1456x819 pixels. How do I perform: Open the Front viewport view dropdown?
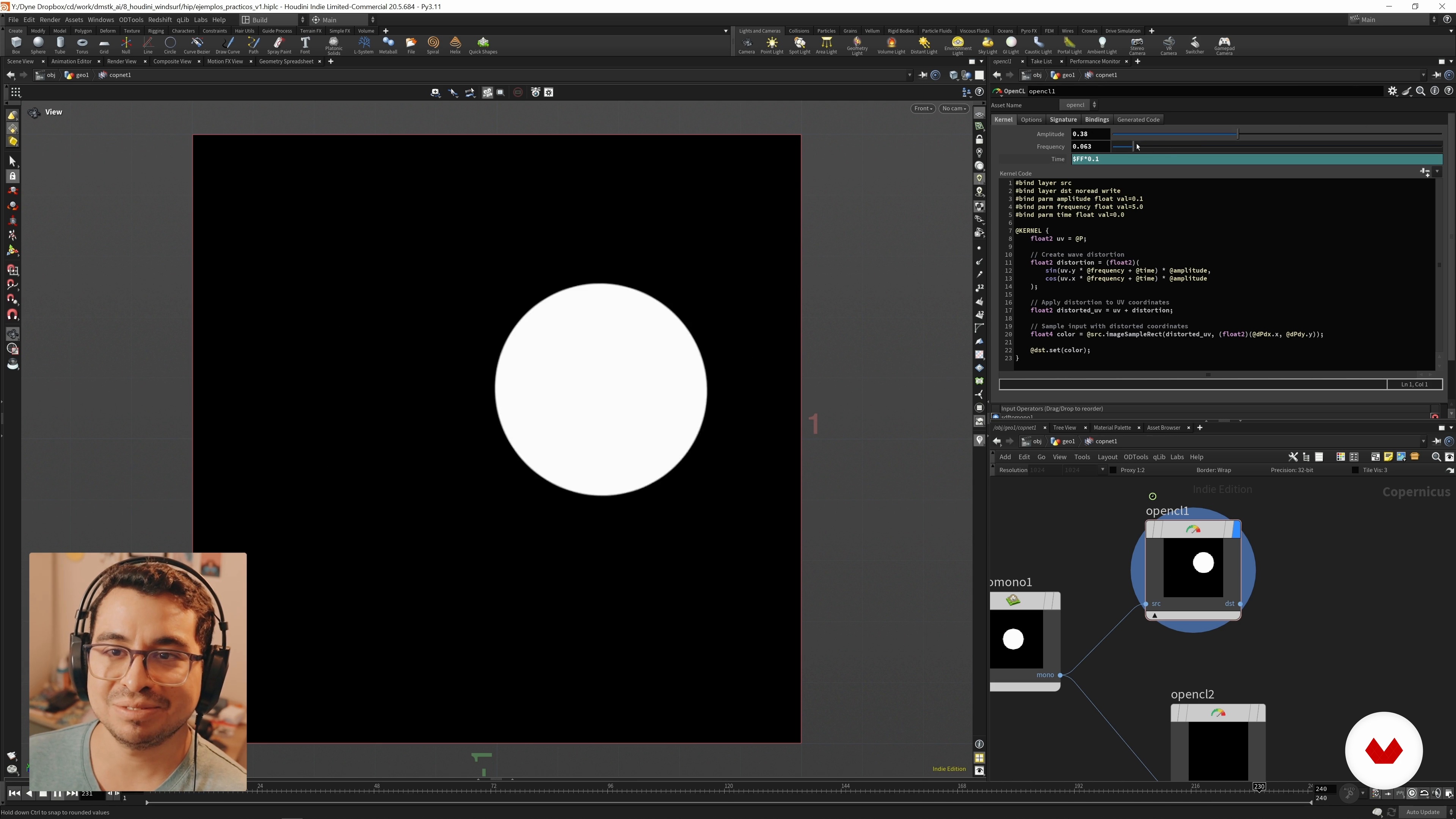pyautogui.click(x=923, y=108)
